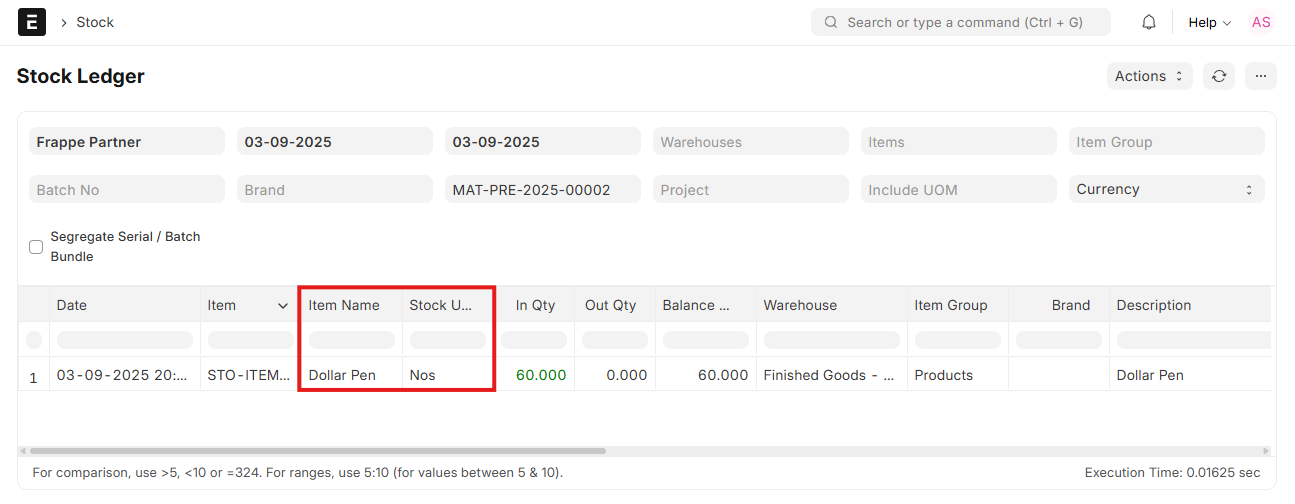The image size is (1295, 504).
Task: Click the Warehouse column header
Action: 800,305
